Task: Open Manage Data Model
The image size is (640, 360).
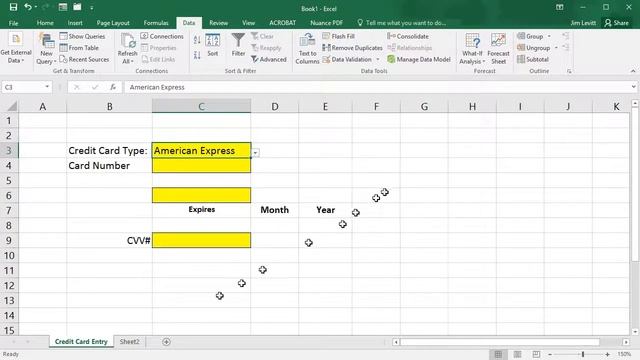Action: tap(419, 59)
